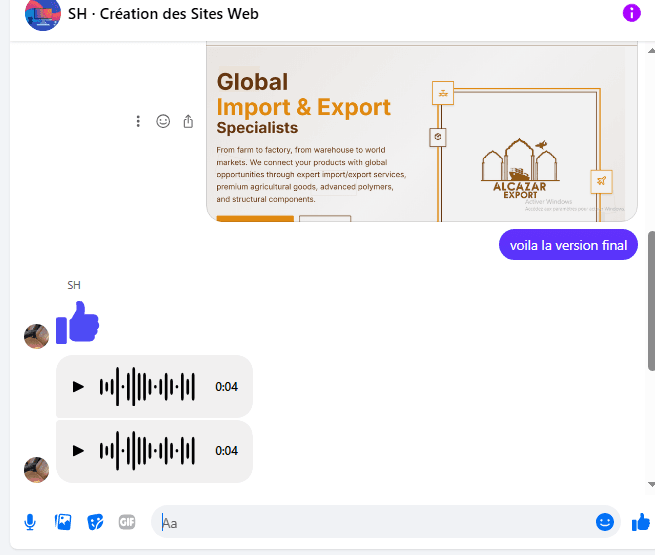The width and height of the screenshot is (655, 555).
Task: Open the attach photo icon
Action: coord(63,522)
